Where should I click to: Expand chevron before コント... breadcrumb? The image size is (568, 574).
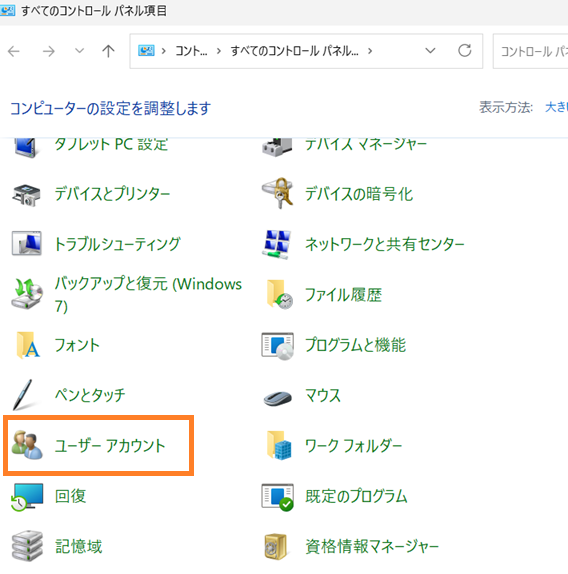164,51
